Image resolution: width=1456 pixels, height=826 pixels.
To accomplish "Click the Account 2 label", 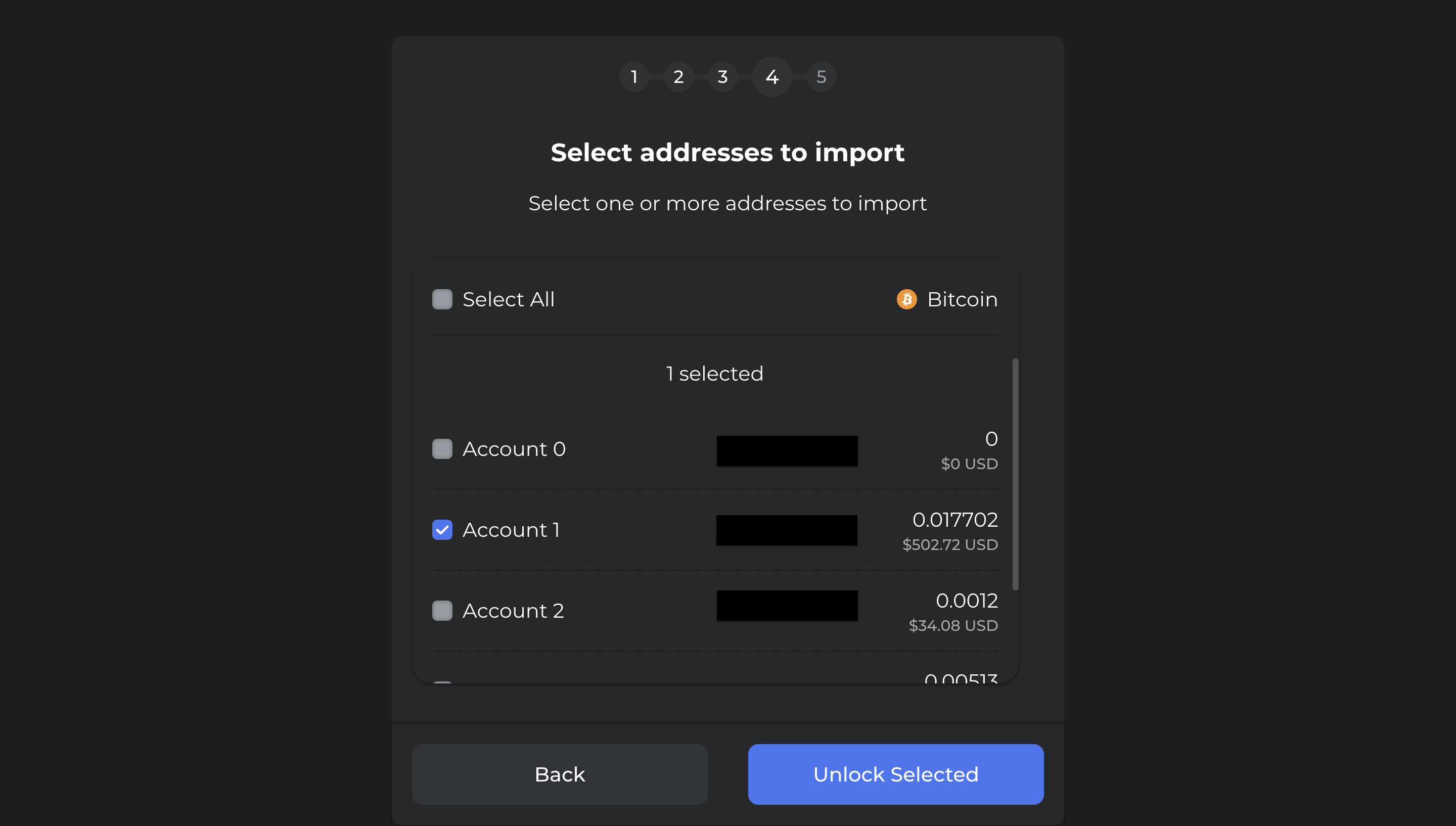I will (513, 611).
